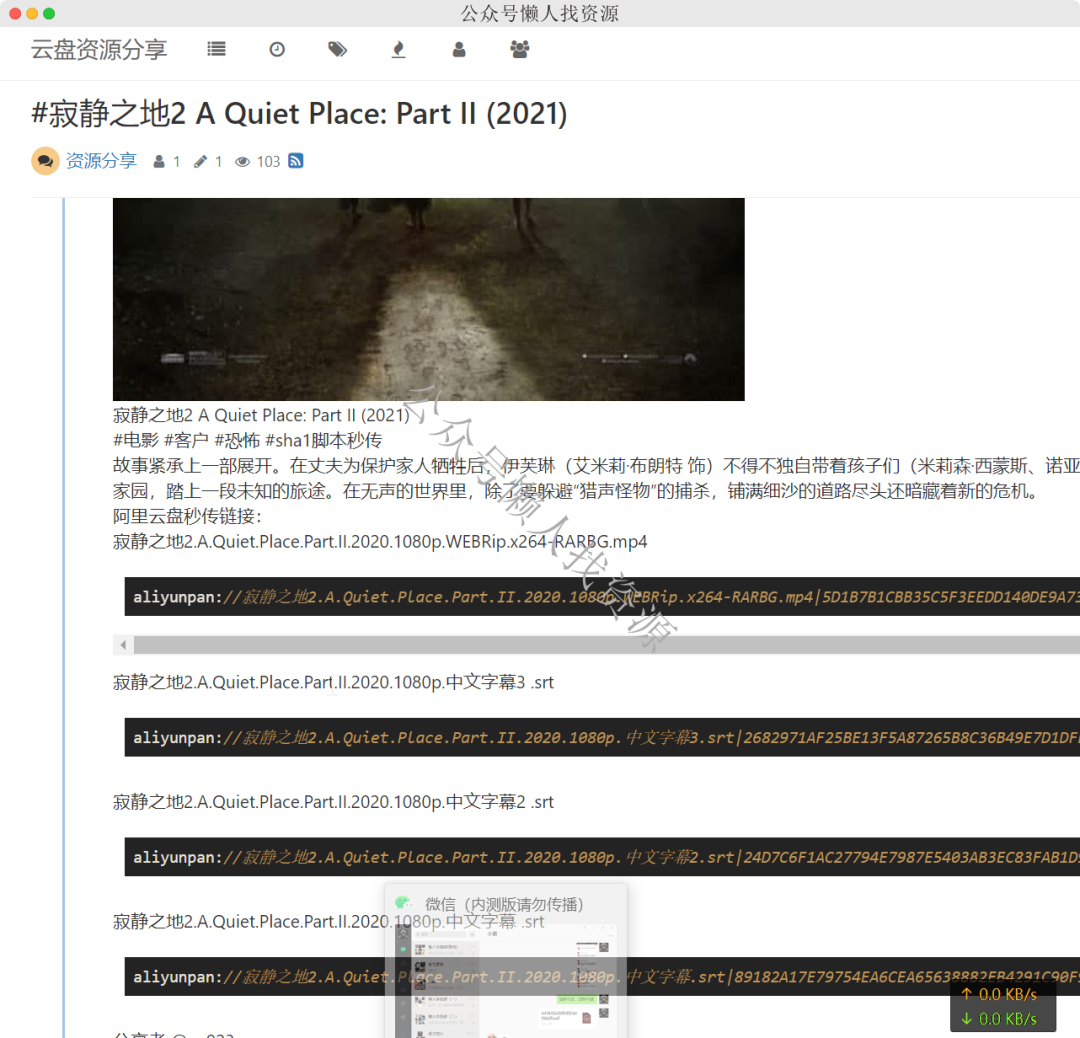This screenshot has height=1038, width=1080.
Task: Click the upload speed indicator
Action: 1001,994
